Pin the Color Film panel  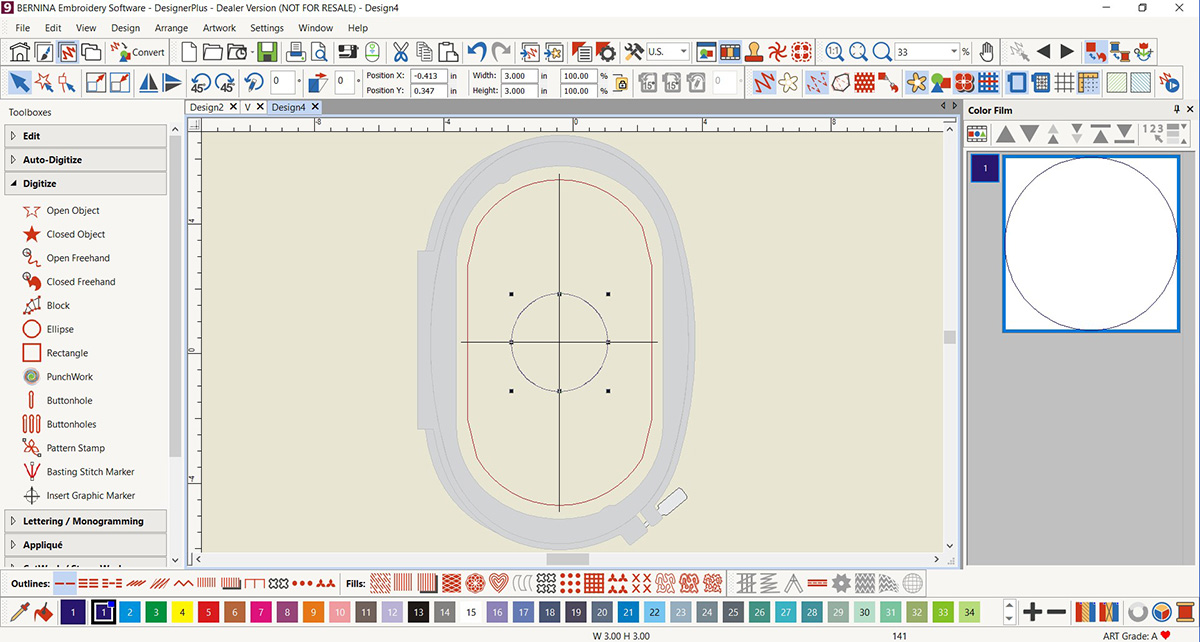point(1176,109)
